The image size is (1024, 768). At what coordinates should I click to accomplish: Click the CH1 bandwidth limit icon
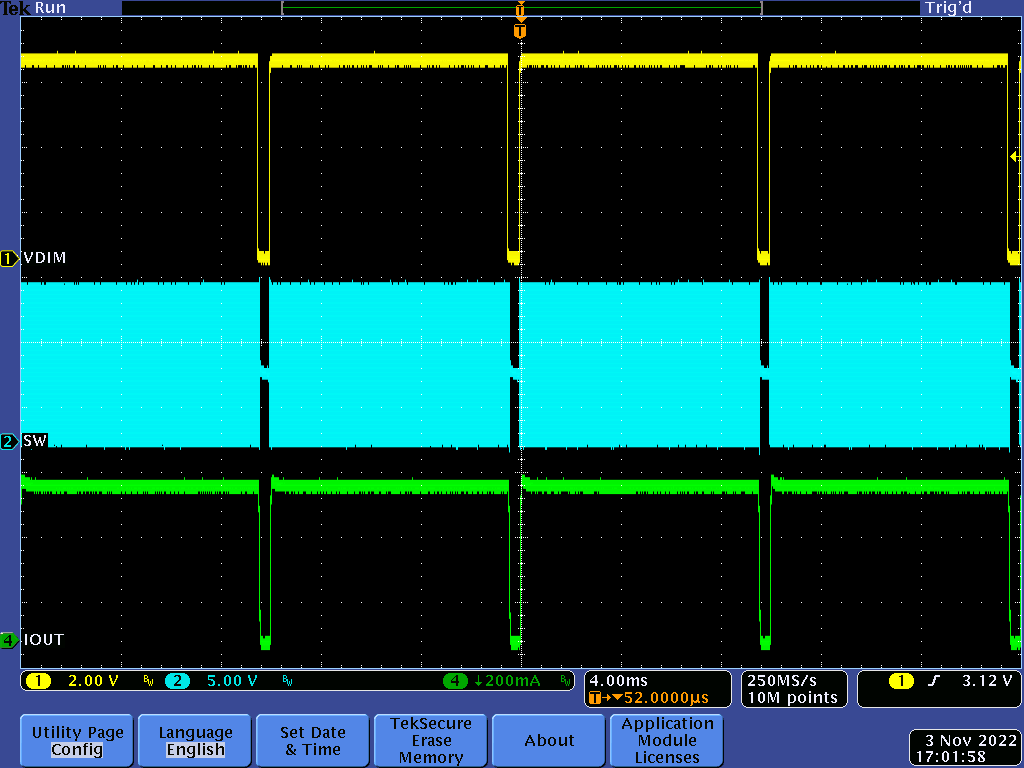pos(148,680)
